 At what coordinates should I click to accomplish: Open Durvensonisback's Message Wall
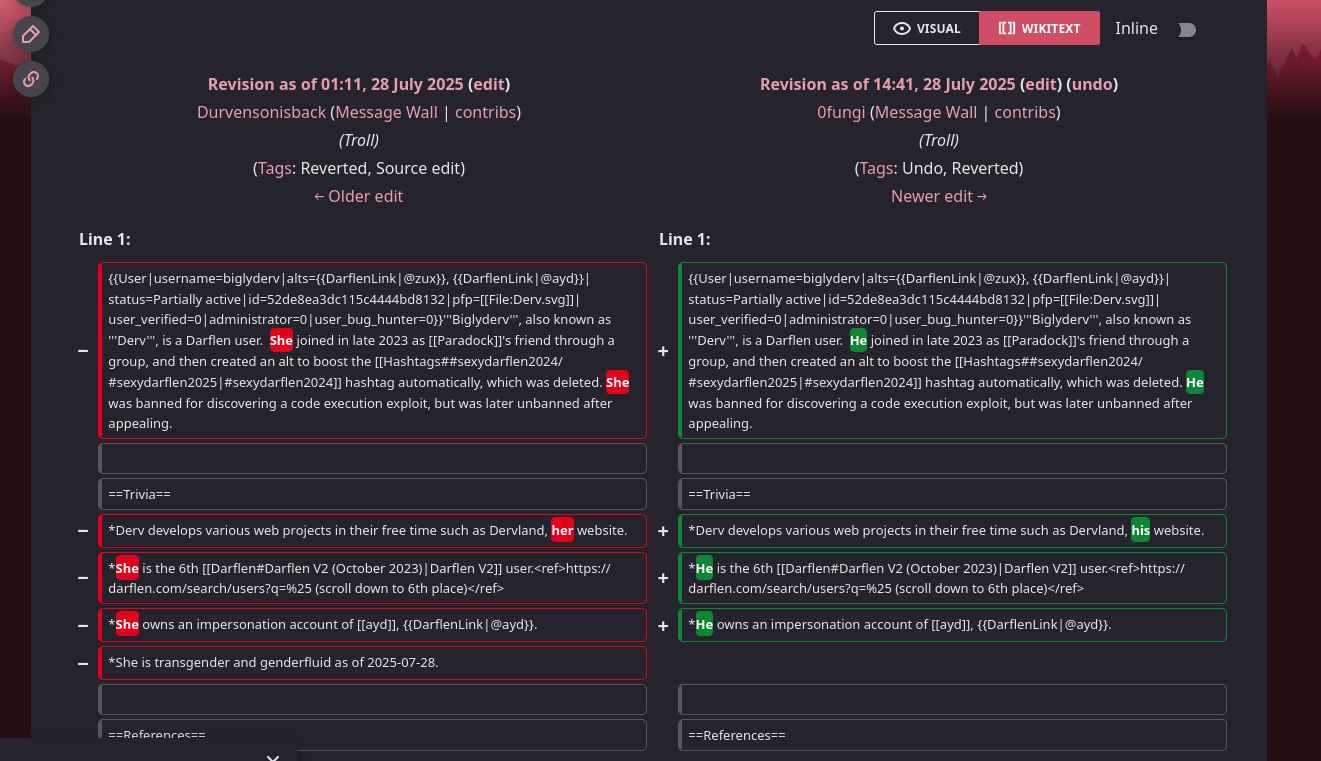click(386, 112)
